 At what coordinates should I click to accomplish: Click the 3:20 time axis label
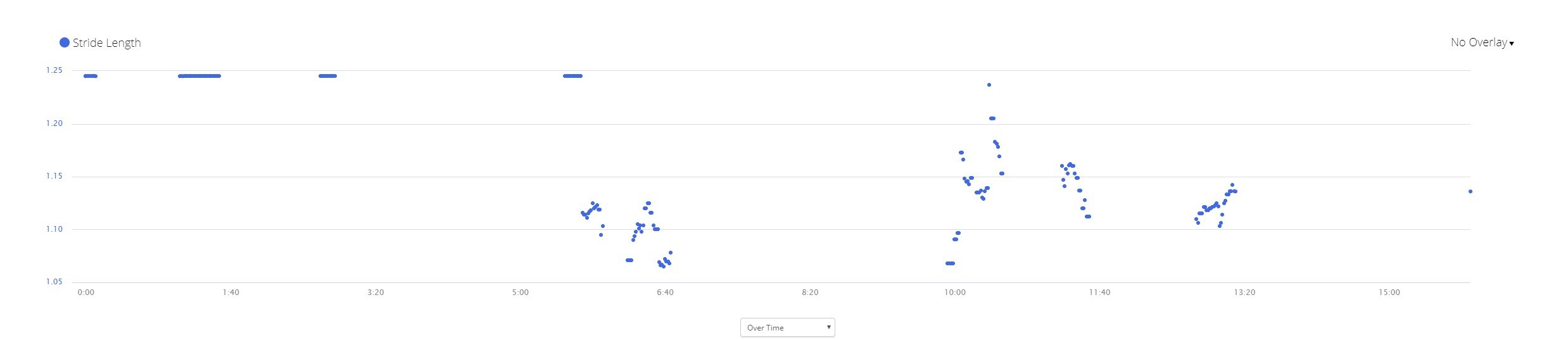(376, 293)
